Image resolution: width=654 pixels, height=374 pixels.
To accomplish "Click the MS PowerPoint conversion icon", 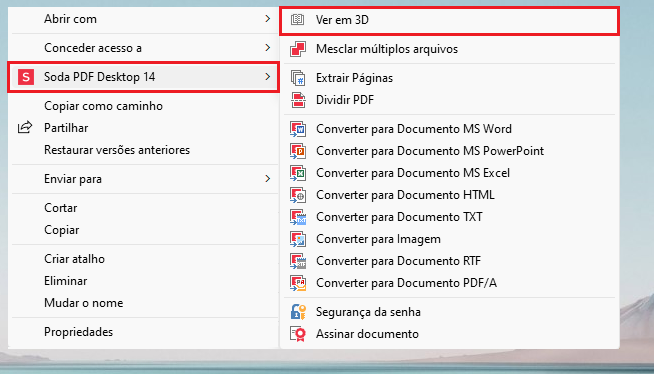I will [298, 151].
